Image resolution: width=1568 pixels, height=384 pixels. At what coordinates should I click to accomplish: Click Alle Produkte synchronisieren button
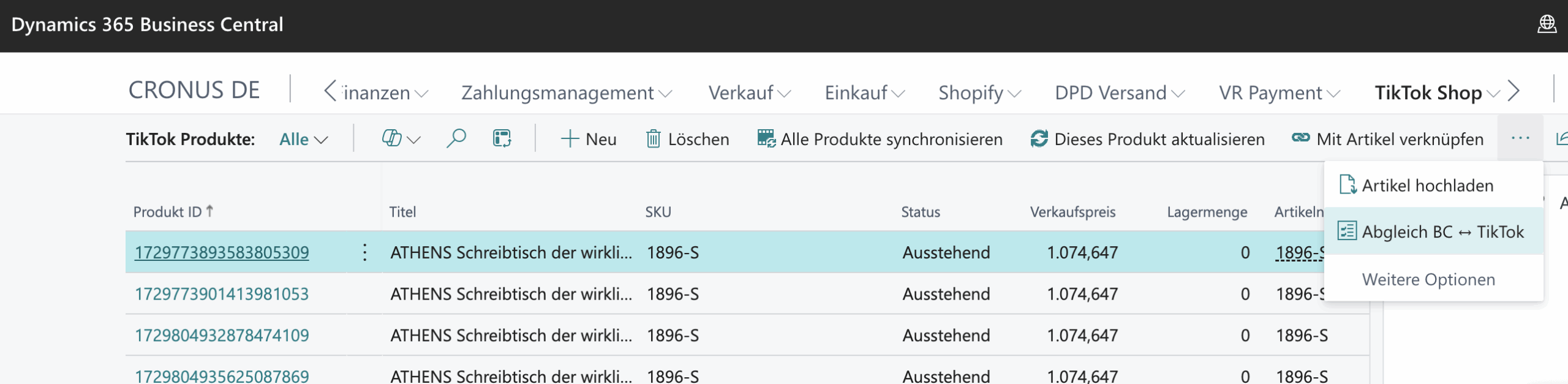click(x=880, y=139)
